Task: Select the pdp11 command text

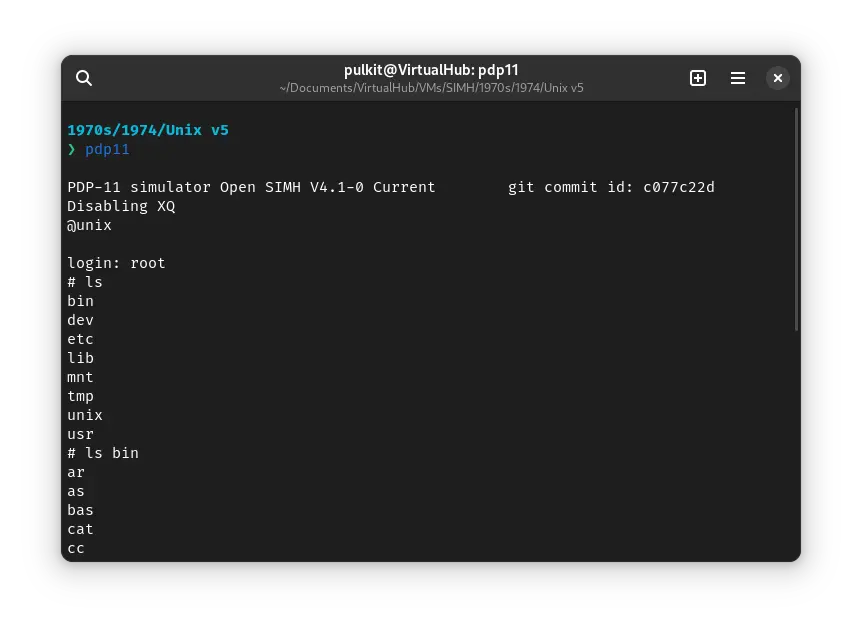Action: [107, 149]
